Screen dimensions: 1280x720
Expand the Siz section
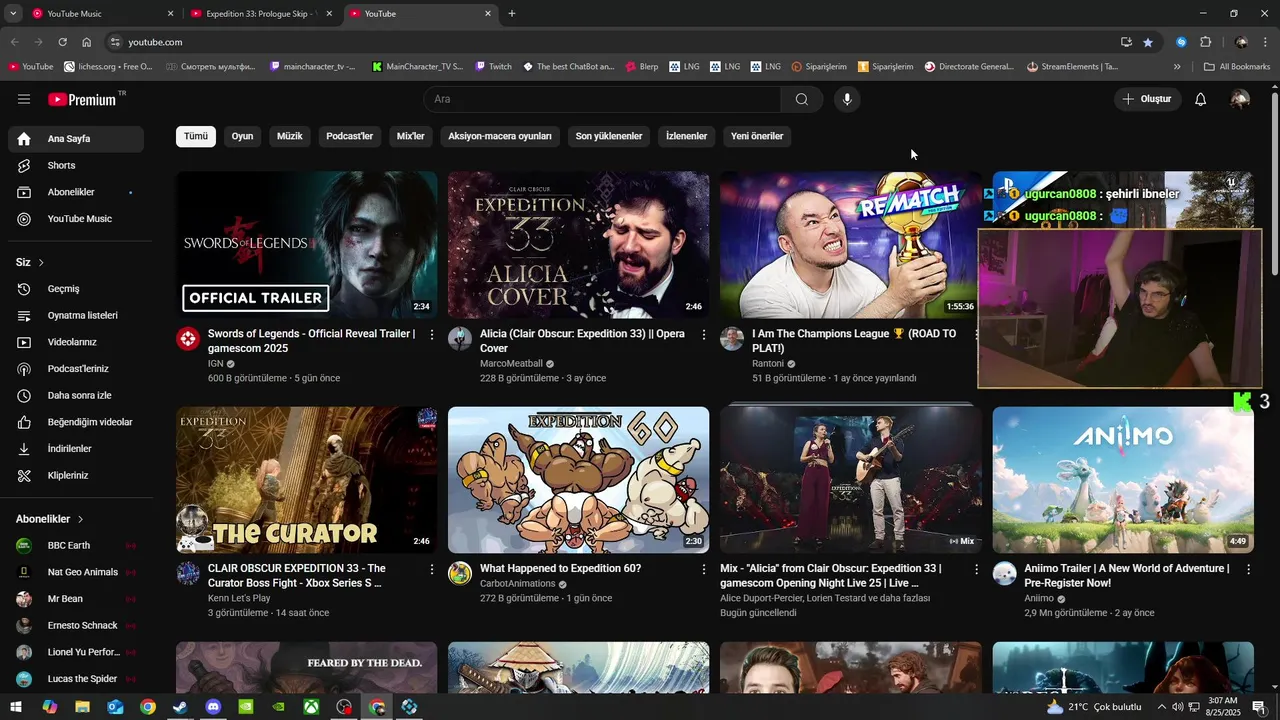tap(30, 262)
